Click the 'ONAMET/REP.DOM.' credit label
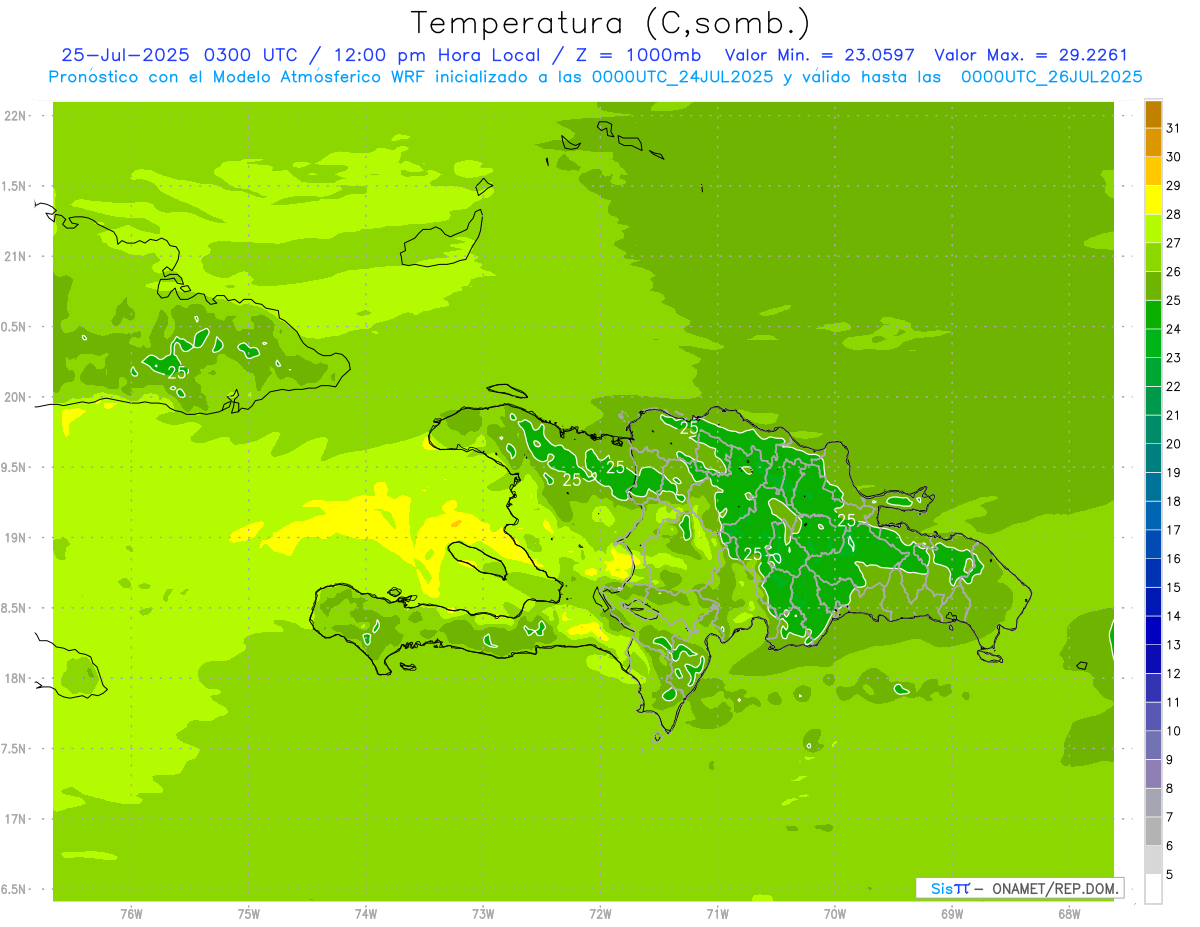 coord(1055,888)
